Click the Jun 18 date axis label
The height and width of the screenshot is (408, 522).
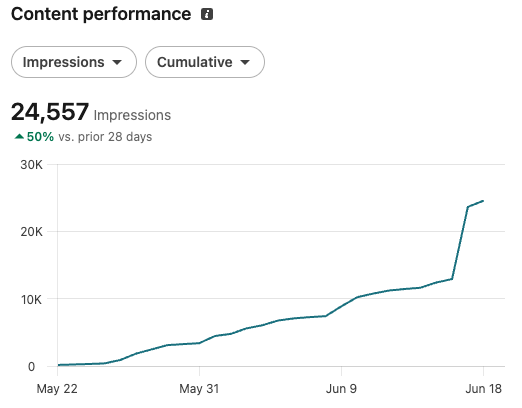pos(483,389)
